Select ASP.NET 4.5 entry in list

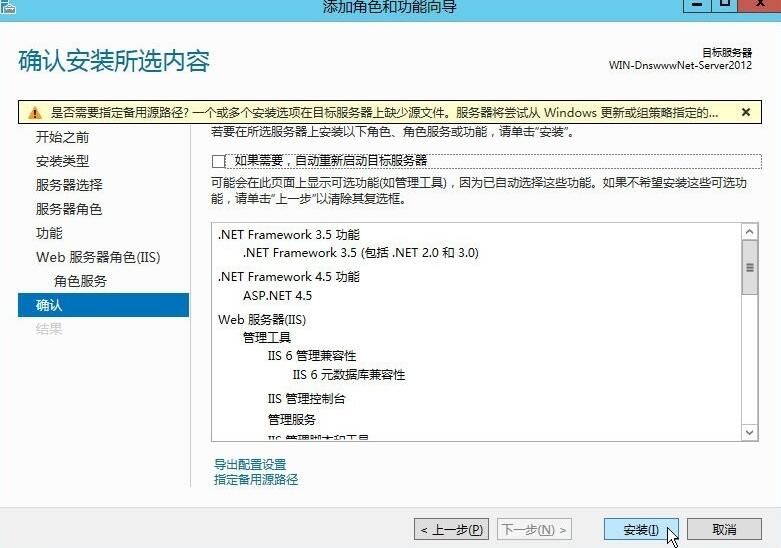point(277,296)
